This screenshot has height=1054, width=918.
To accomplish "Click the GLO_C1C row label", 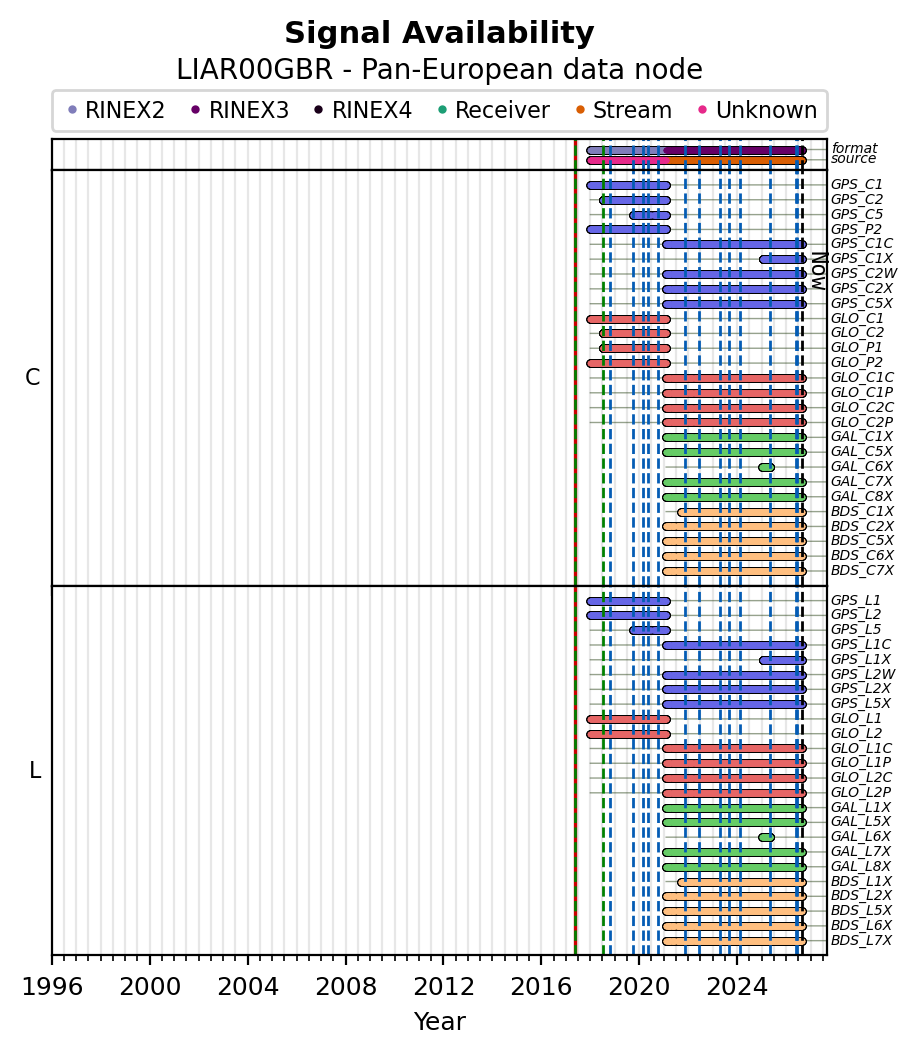I will click(863, 377).
